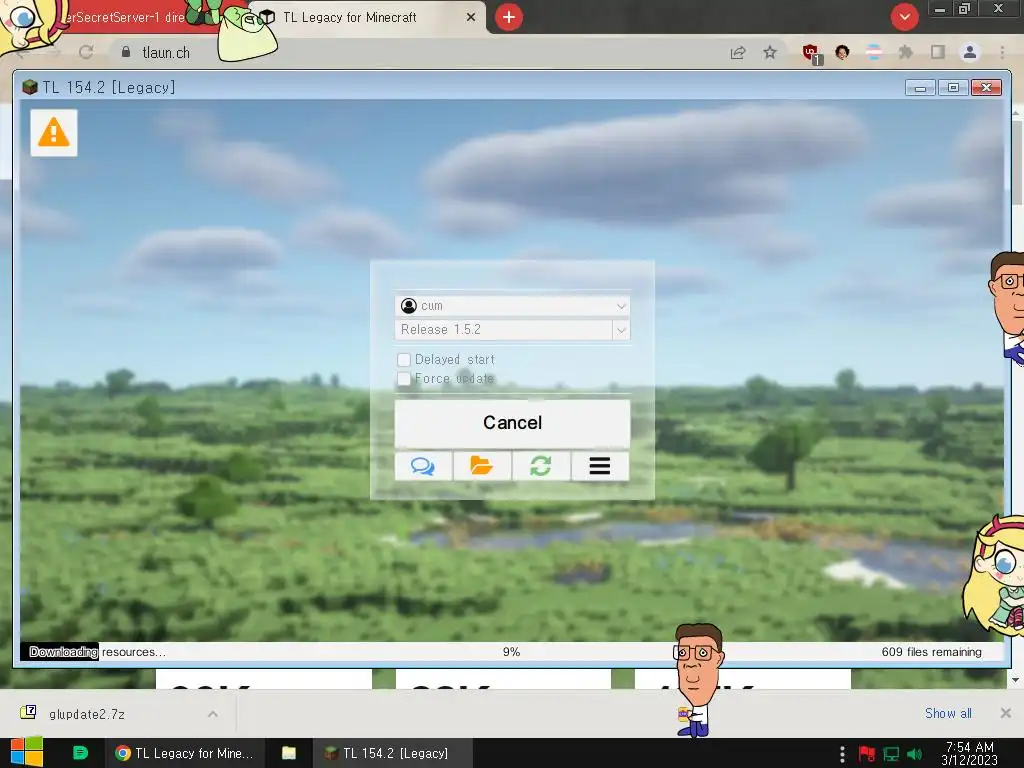Screen dimensions: 1024x768
Task: Click the orange warning triangle icon
Action: click(54, 133)
